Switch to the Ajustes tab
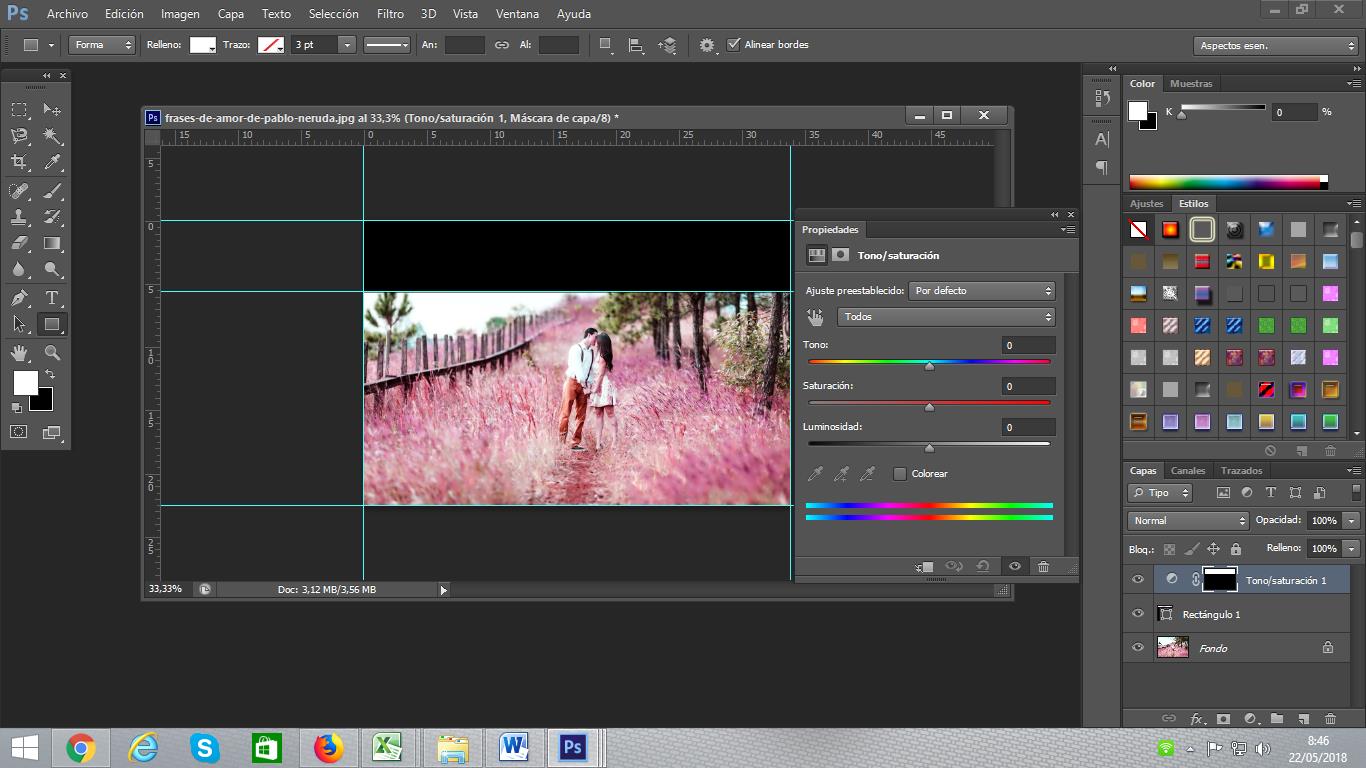Viewport: 1366px width, 768px height. [1147, 204]
